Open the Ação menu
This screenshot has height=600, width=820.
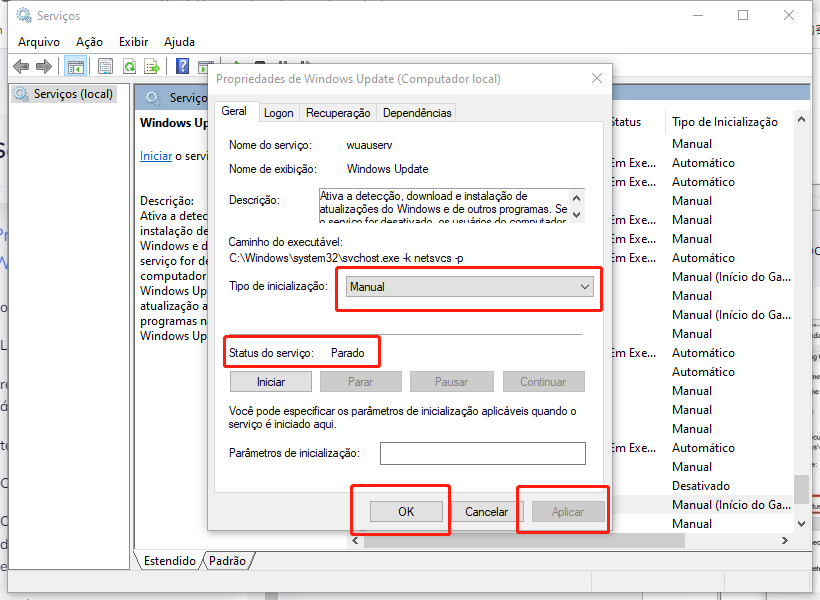pyautogui.click(x=89, y=42)
